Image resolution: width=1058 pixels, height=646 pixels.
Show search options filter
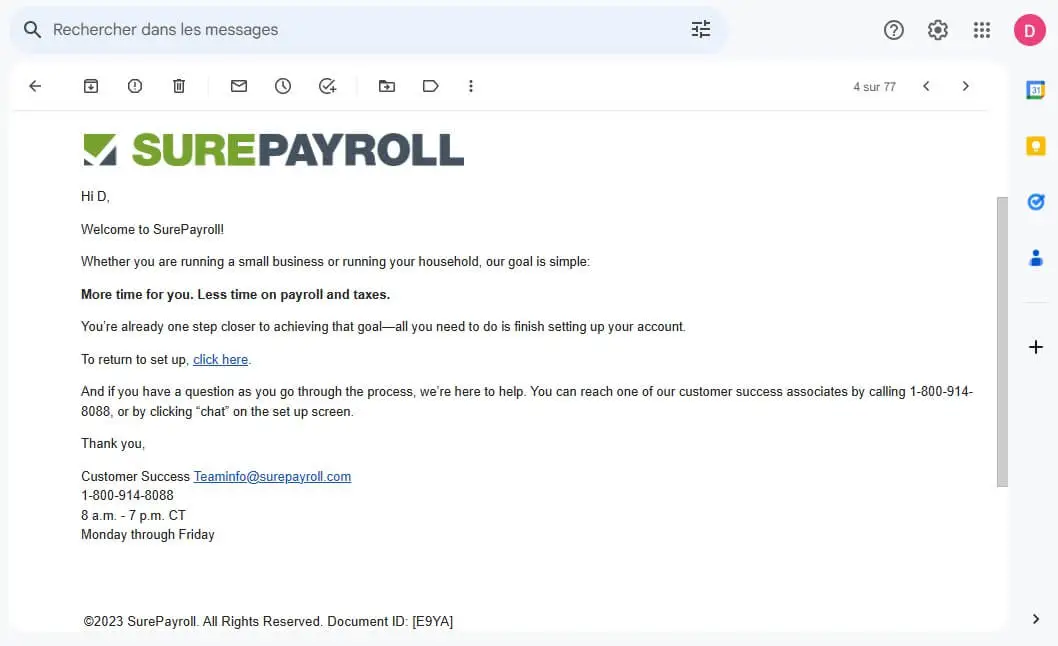tap(701, 29)
